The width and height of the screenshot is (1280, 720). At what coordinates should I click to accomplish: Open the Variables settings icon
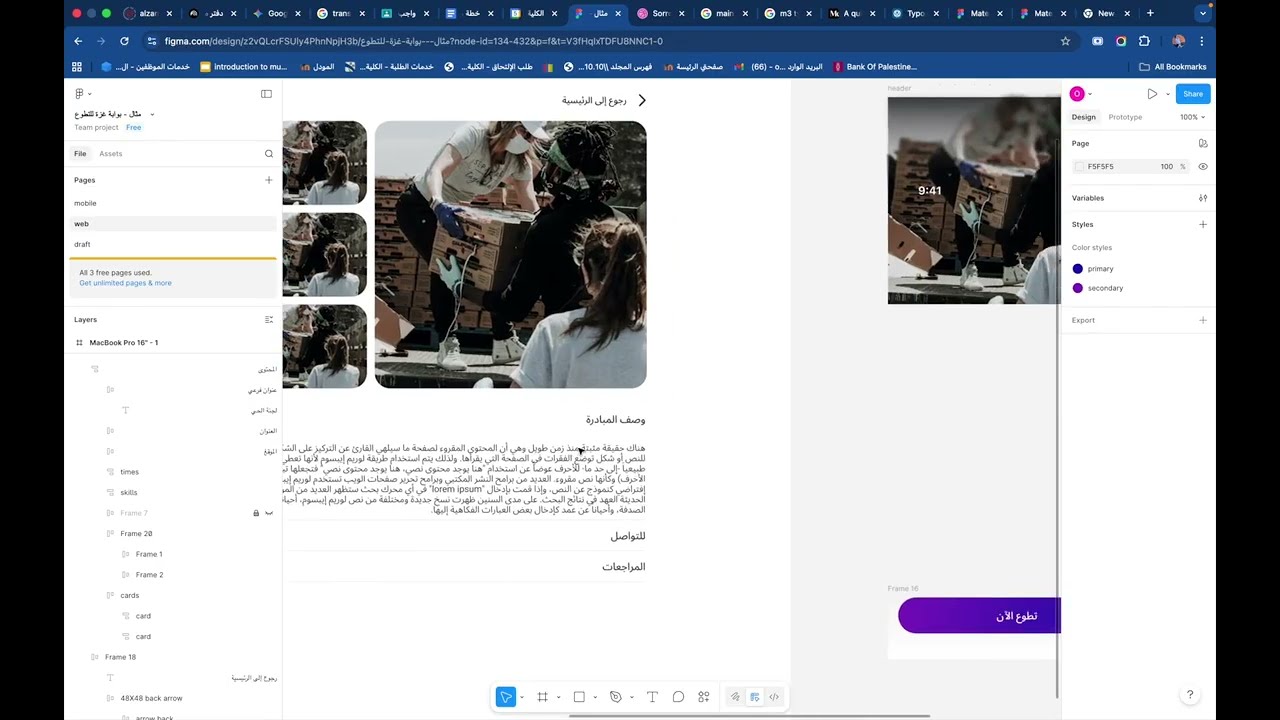click(1203, 198)
